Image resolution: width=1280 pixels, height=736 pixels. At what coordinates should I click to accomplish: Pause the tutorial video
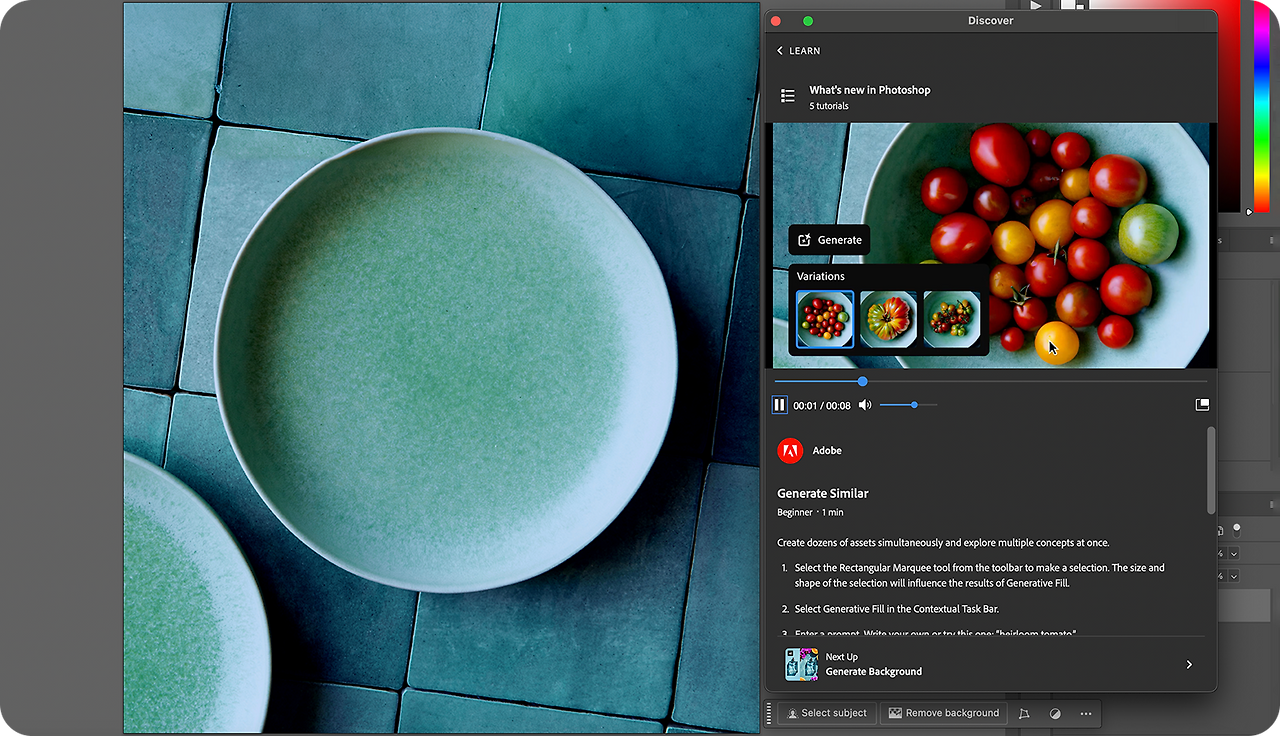click(x=779, y=405)
